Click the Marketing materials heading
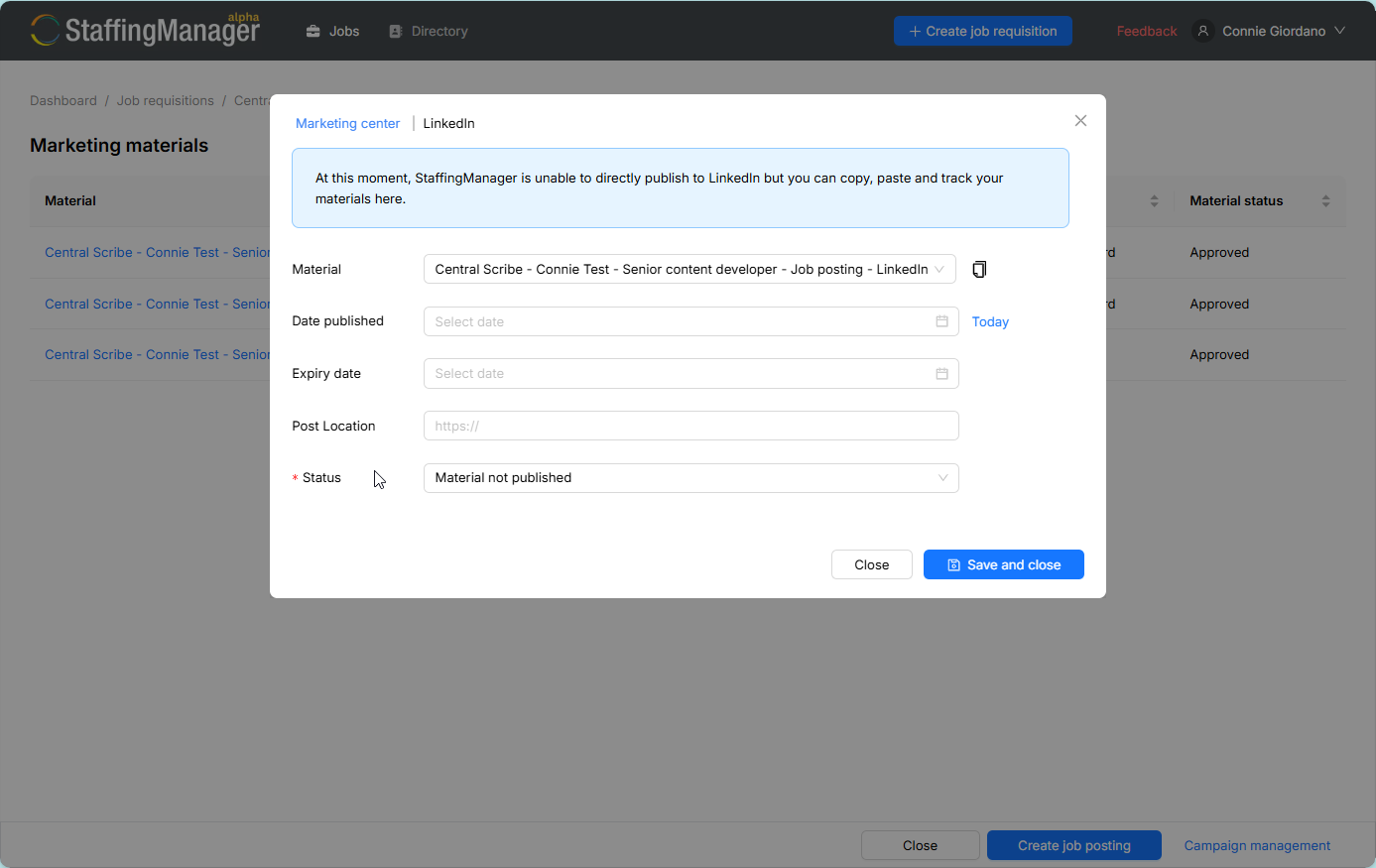The height and width of the screenshot is (868, 1376). click(119, 146)
